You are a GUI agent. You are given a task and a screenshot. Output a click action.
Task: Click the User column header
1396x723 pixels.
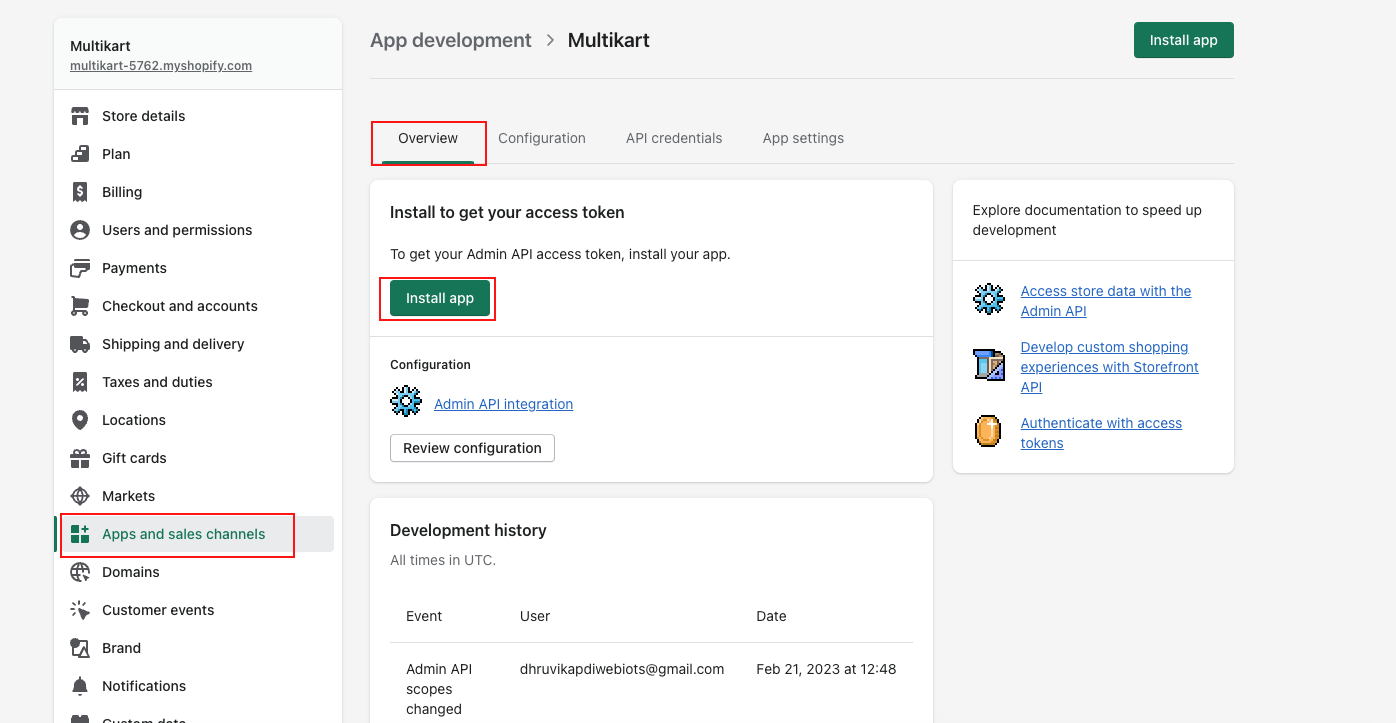(x=535, y=616)
